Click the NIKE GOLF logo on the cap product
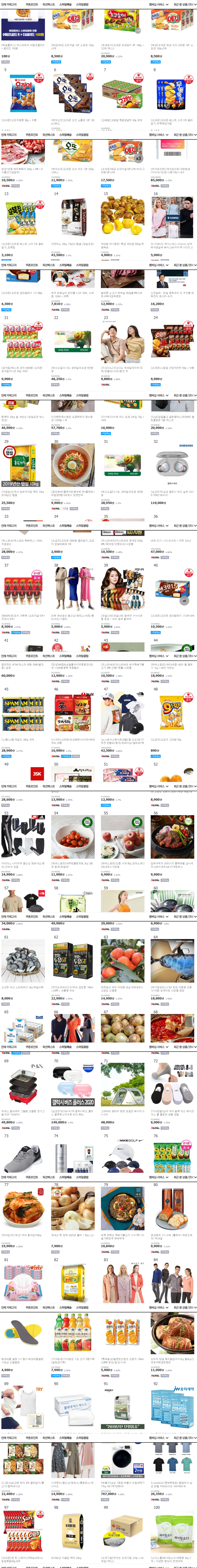 pos(127,1140)
